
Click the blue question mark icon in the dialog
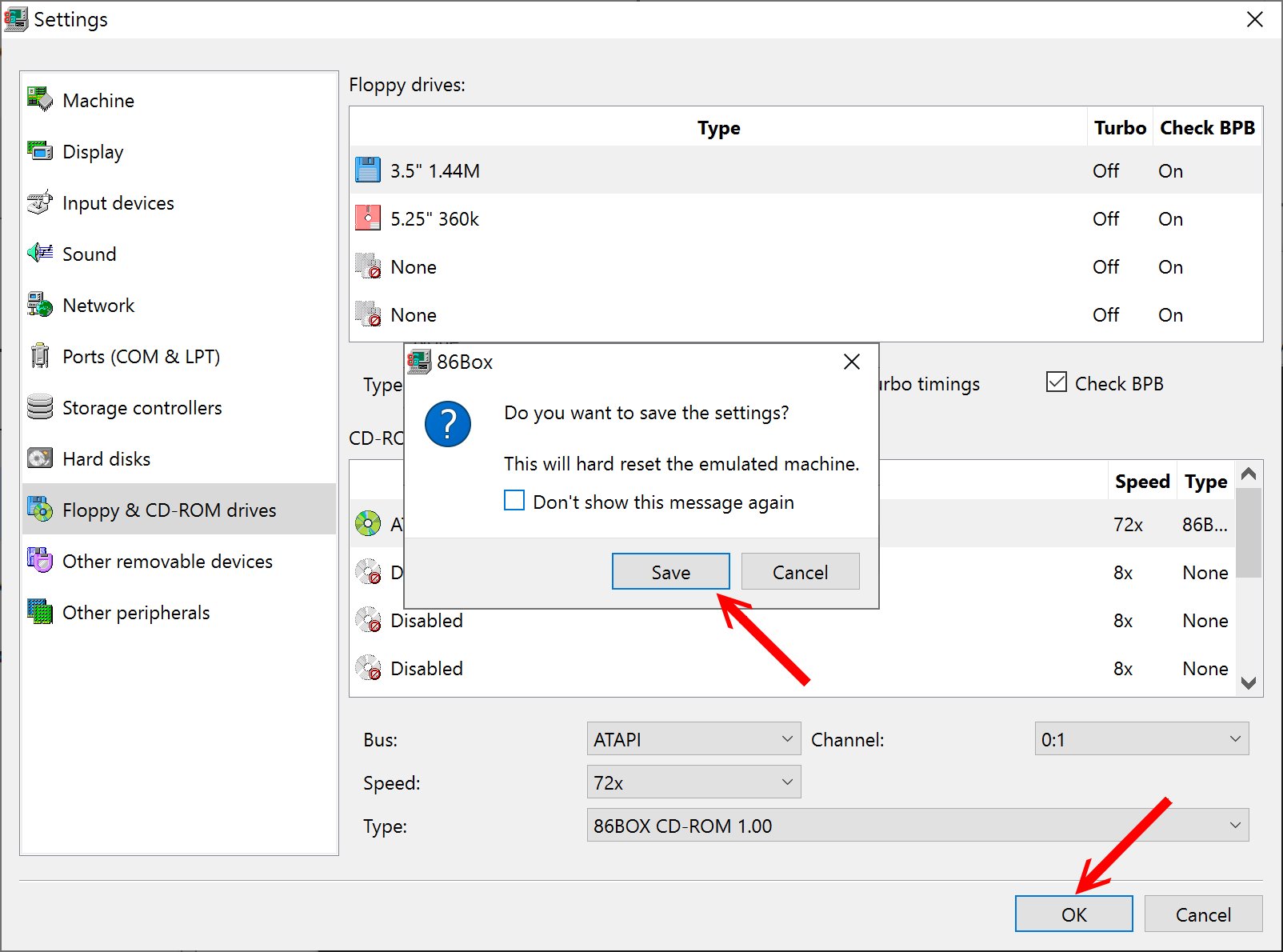point(448,424)
